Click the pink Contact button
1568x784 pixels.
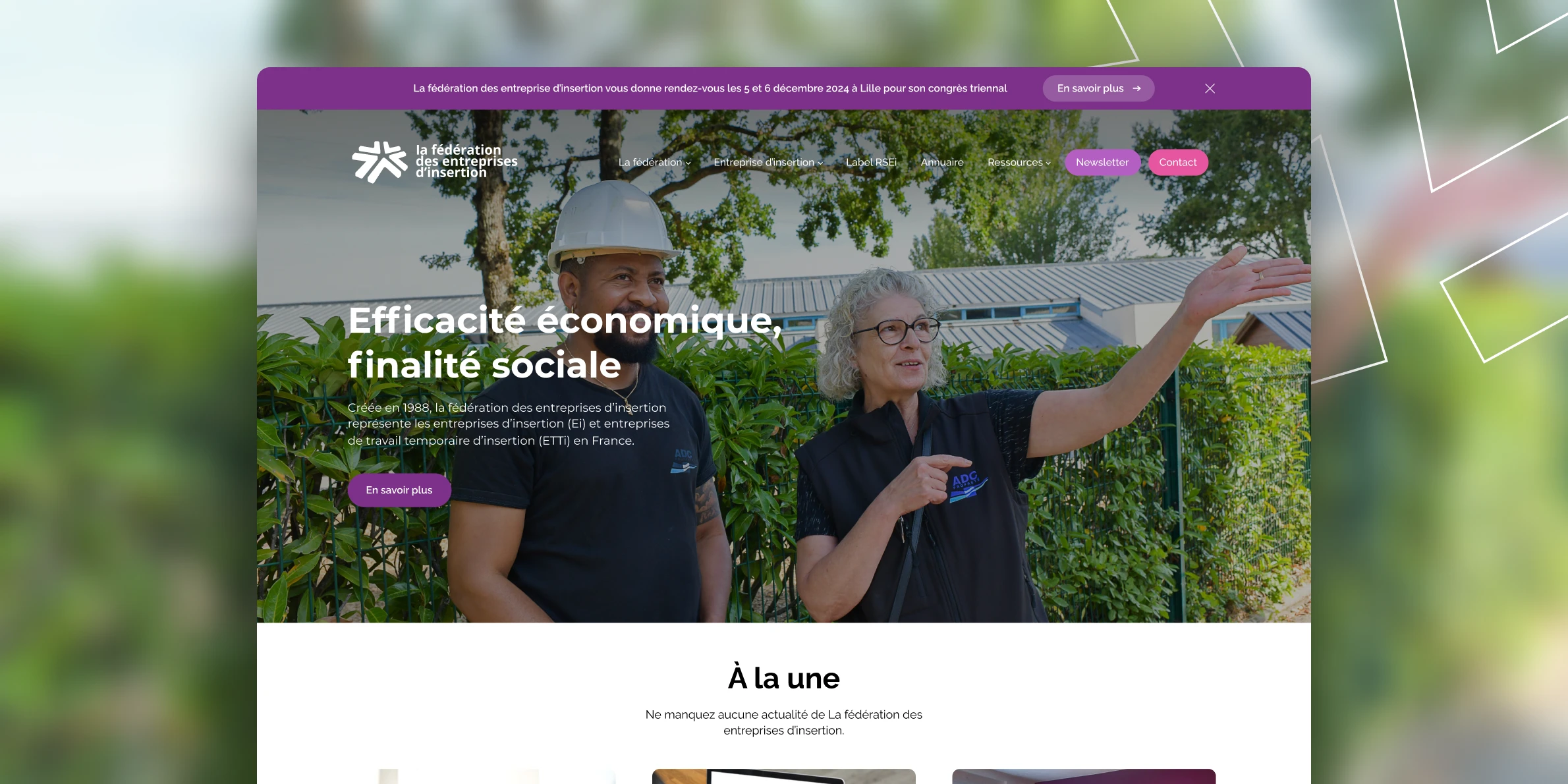[1178, 162]
